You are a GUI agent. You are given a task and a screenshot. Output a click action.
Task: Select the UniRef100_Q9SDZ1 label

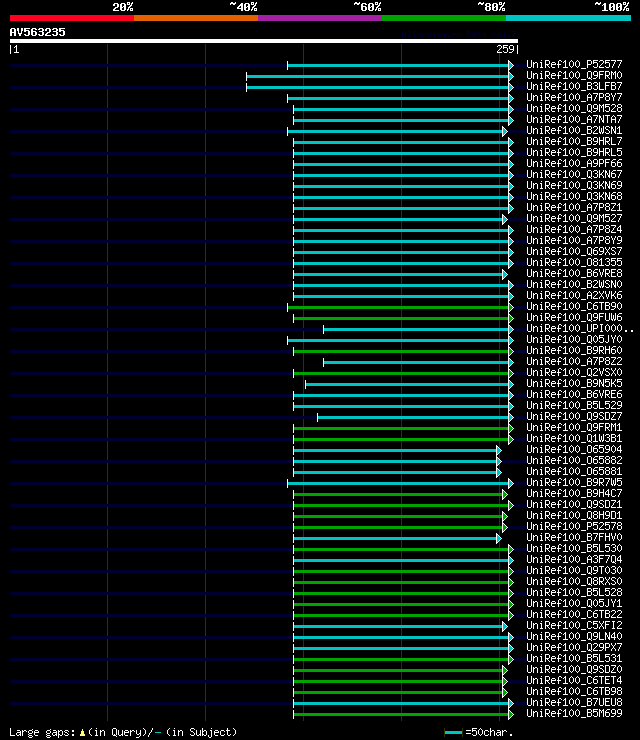(574, 505)
